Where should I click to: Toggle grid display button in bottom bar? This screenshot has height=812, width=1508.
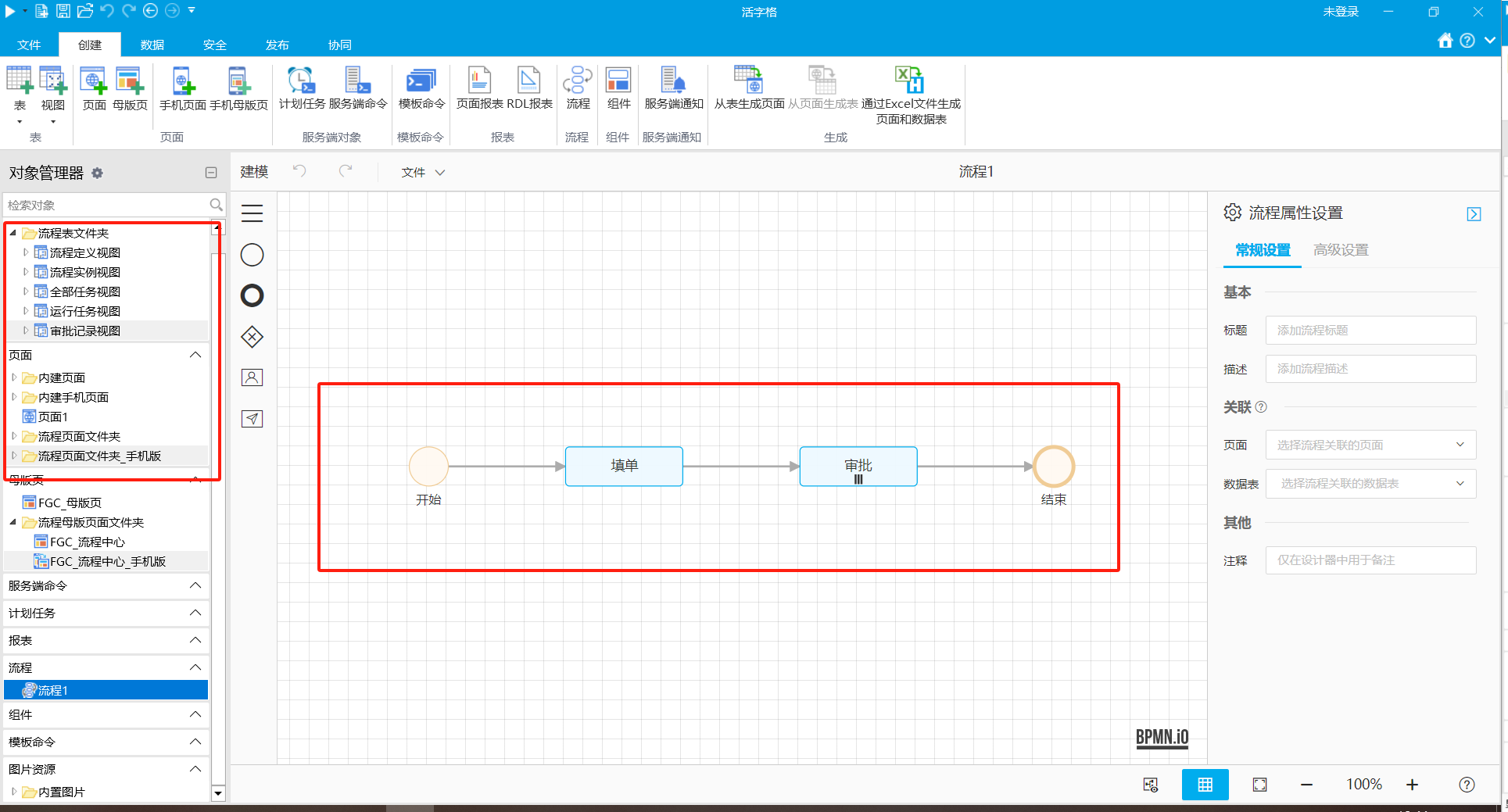tap(1205, 785)
